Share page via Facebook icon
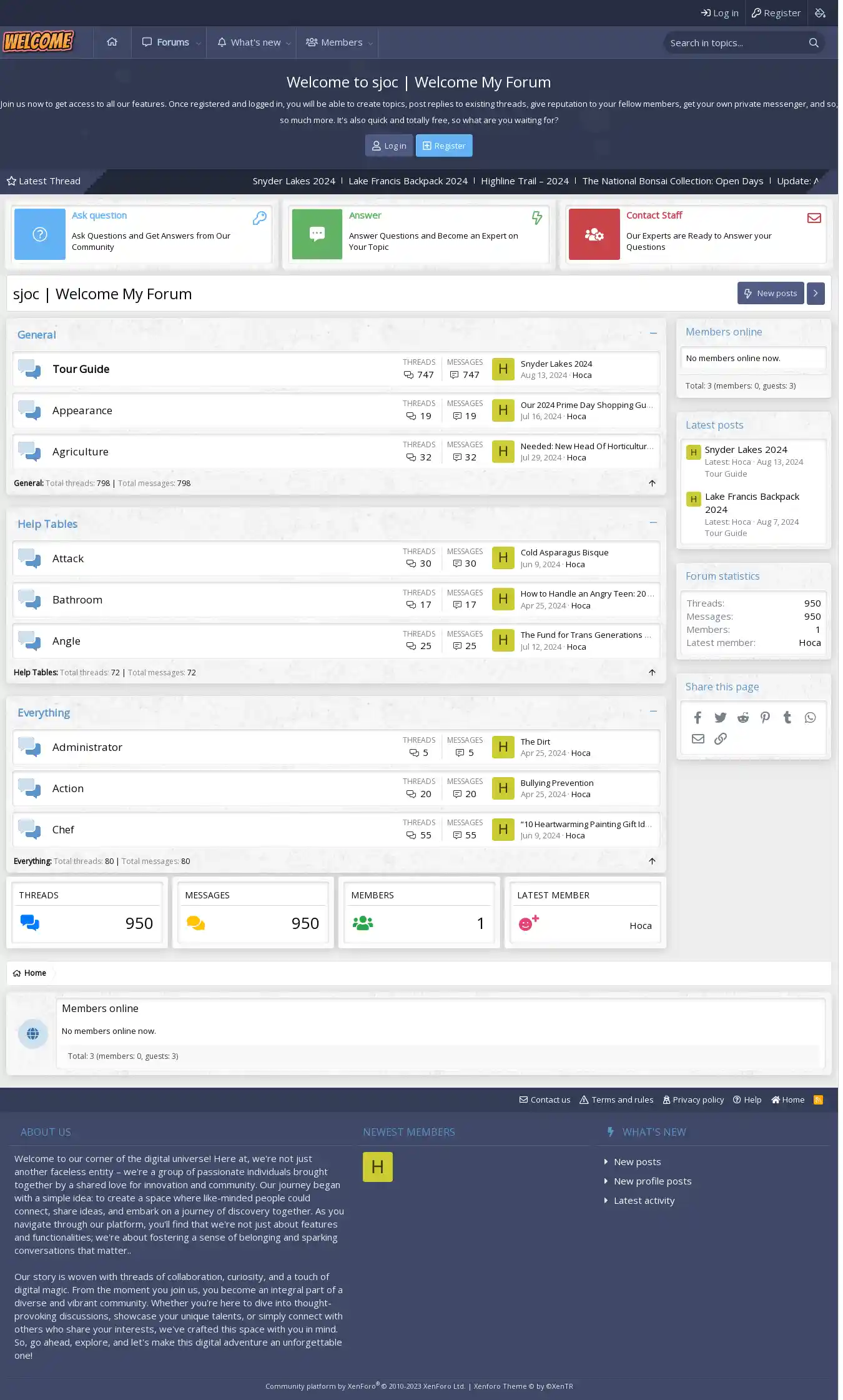The width and height of the screenshot is (843, 1400). pos(698,718)
